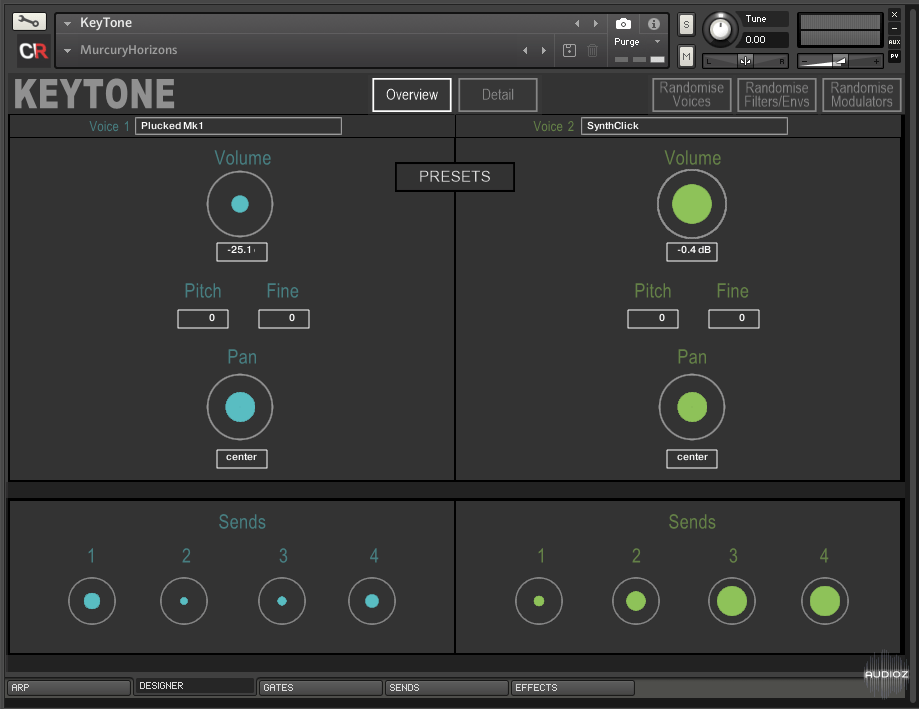
Task: Click Voice 1 Volume knob
Action: point(240,204)
